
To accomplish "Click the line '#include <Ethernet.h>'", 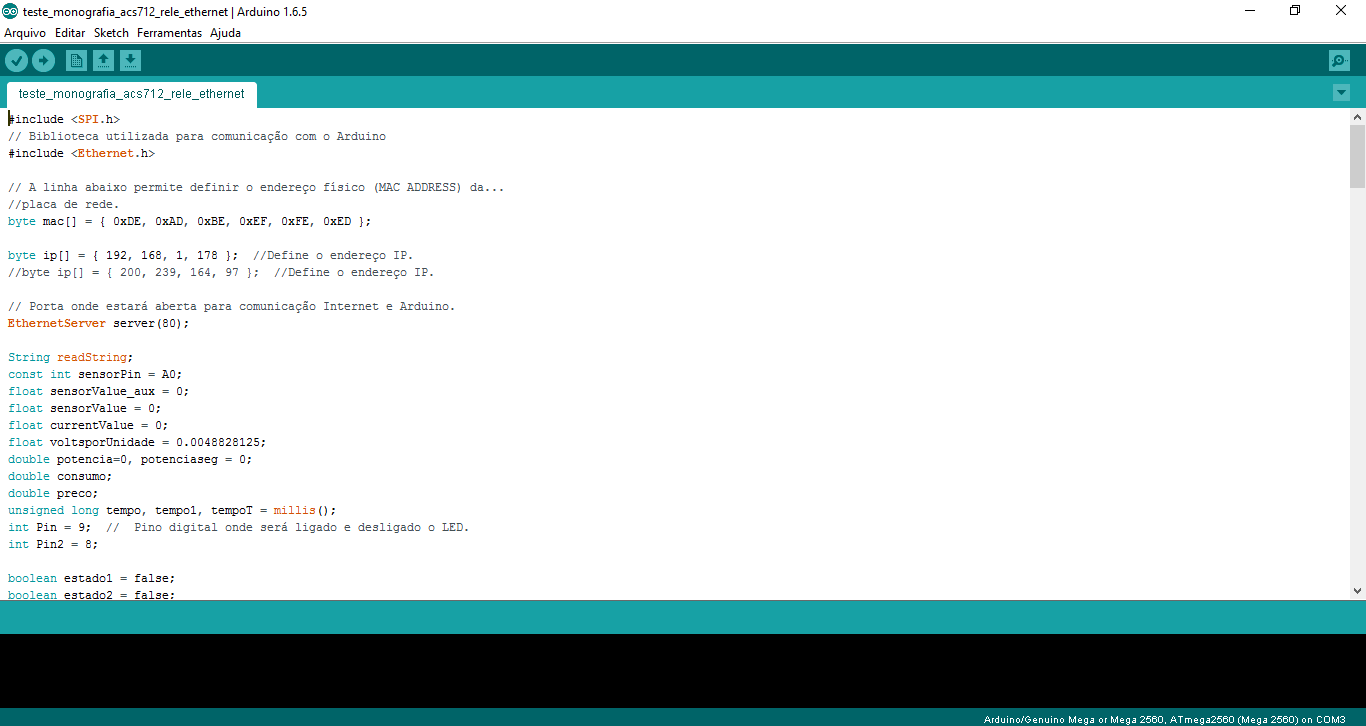I will point(82,153).
